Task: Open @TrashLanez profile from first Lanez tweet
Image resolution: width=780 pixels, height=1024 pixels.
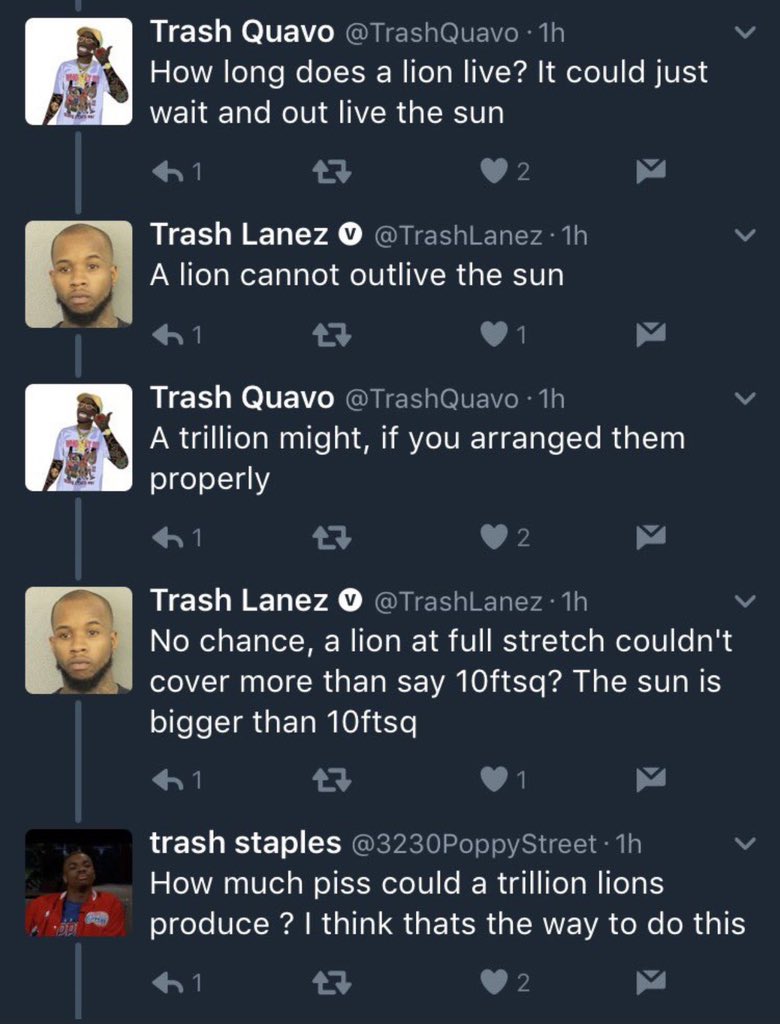Action: click(457, 235)
